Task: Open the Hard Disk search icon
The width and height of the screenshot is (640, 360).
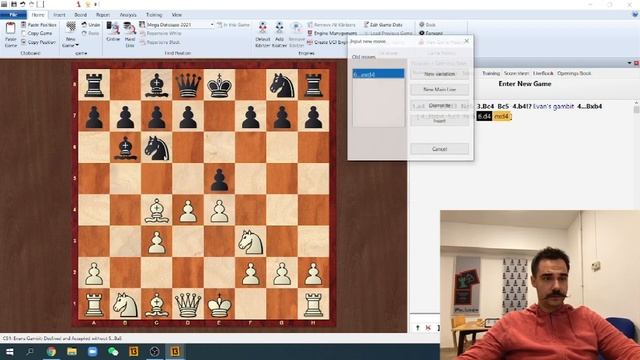Action: pyautogui.click(x=129, y=28)
